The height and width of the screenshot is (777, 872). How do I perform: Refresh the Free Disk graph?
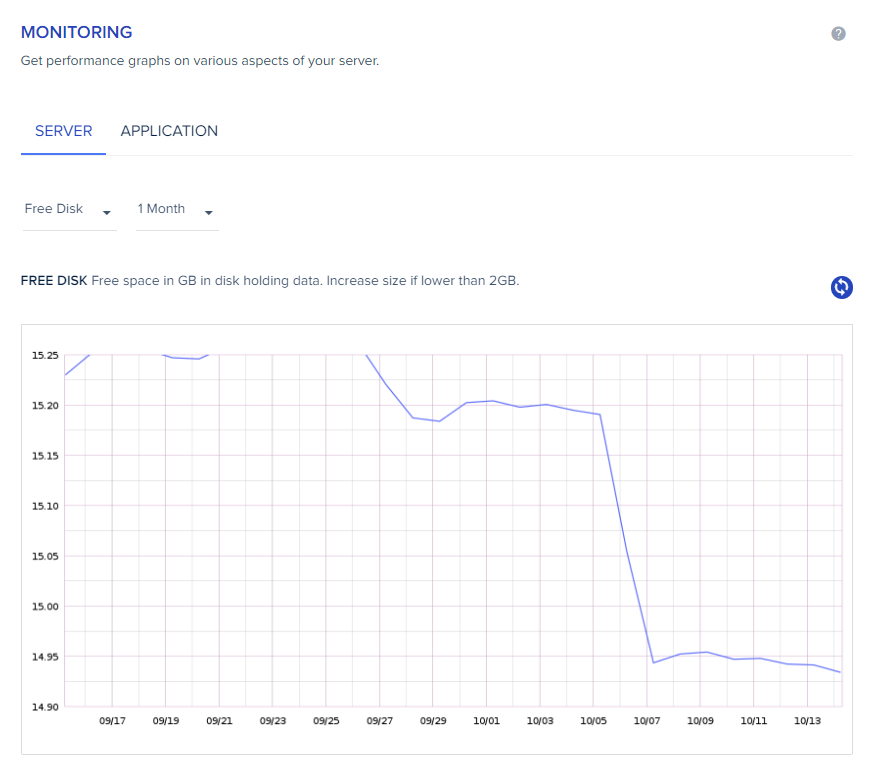click(842, 287)
